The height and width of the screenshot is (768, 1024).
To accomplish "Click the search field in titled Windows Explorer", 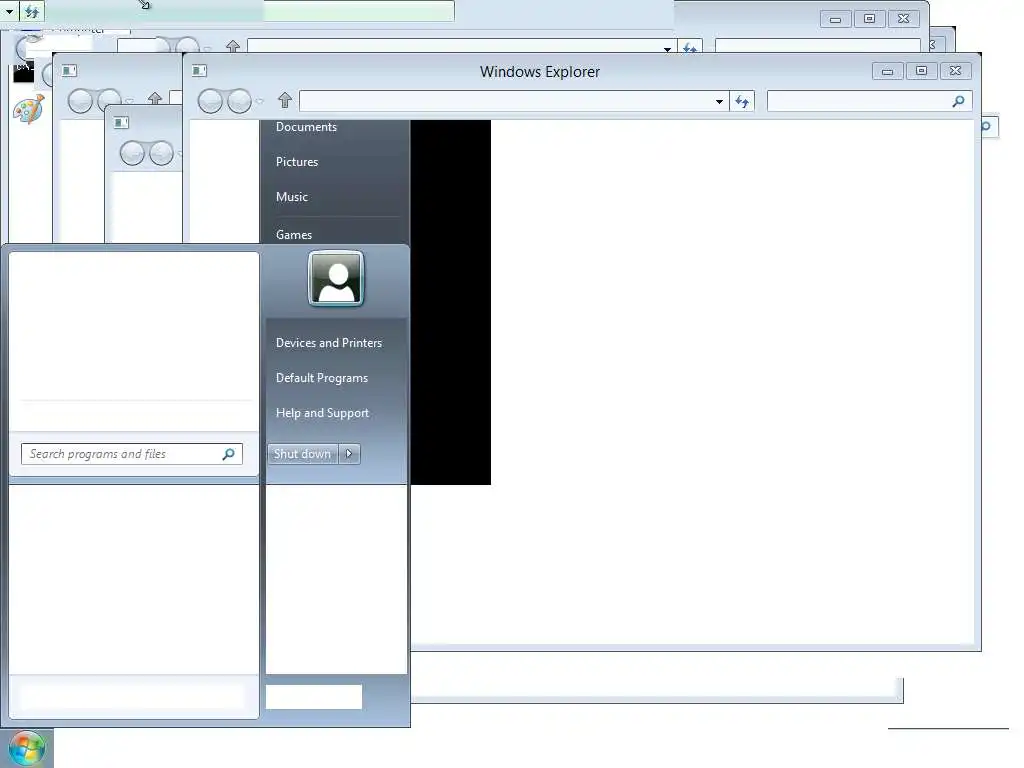I will [x=869, y=101].
